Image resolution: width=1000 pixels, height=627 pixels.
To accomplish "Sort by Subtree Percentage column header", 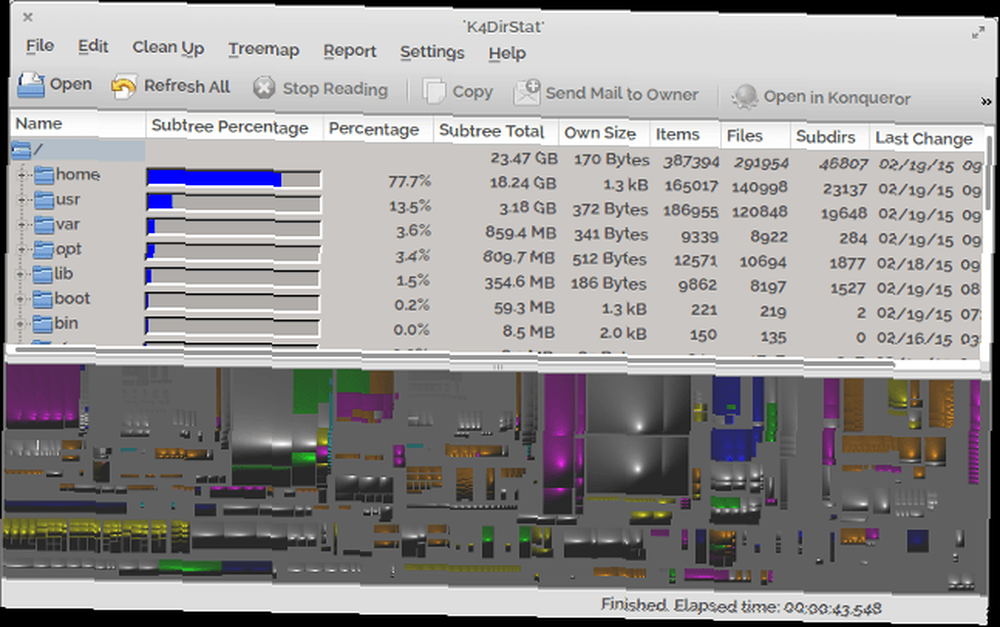I will (x=235, y=126).
